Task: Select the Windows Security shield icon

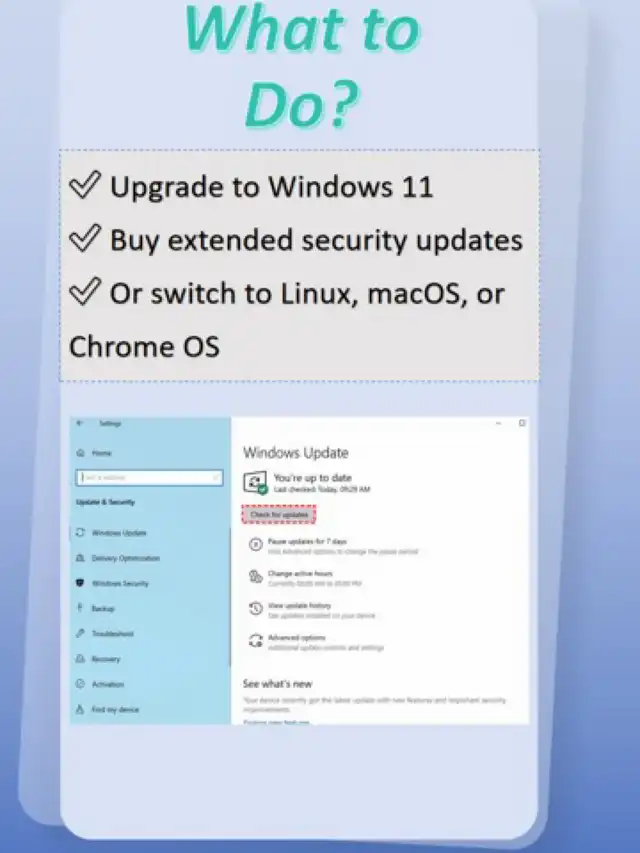Action: [80, 583]
